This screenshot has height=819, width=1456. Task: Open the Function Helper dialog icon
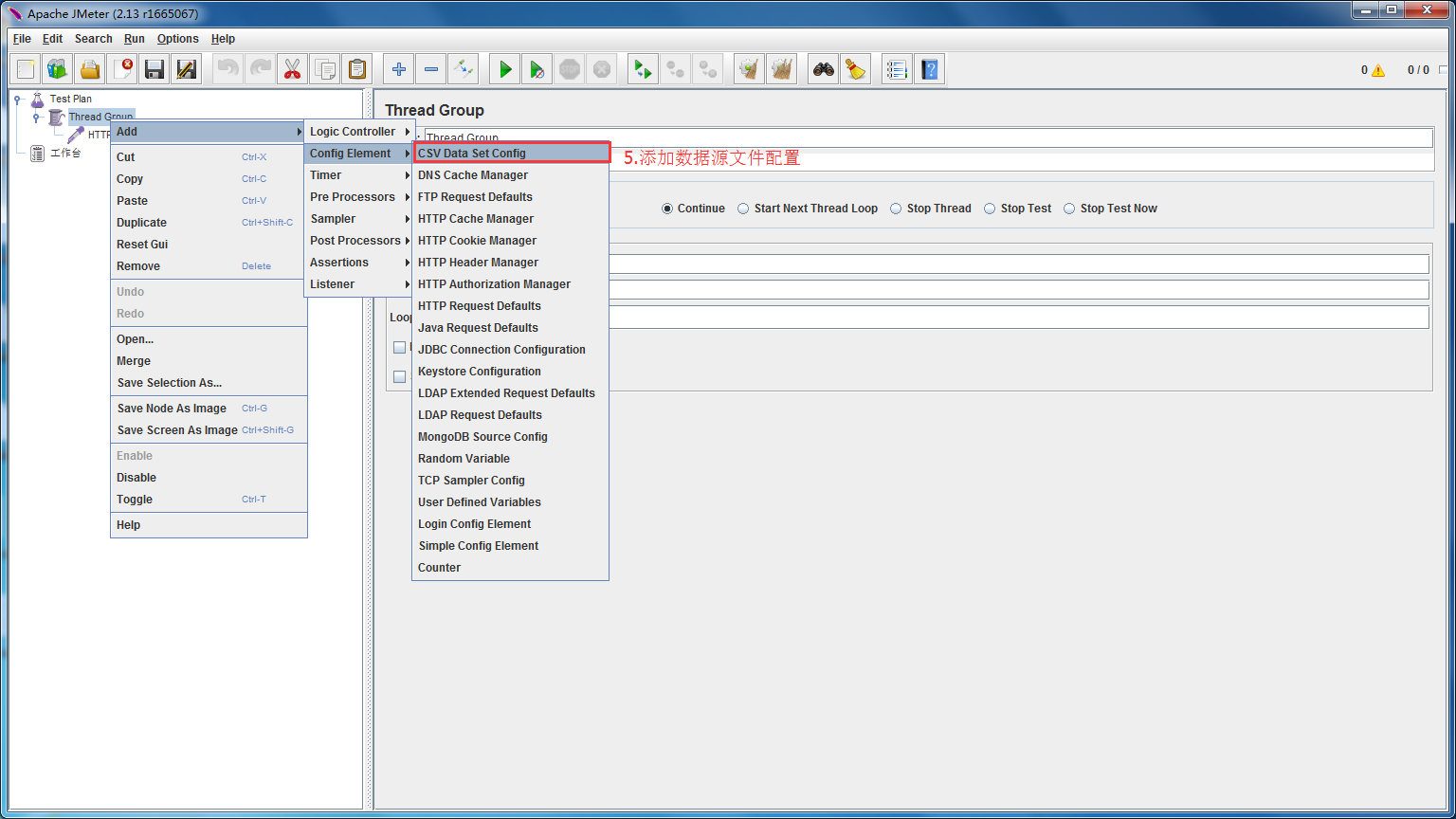[898, 69]
